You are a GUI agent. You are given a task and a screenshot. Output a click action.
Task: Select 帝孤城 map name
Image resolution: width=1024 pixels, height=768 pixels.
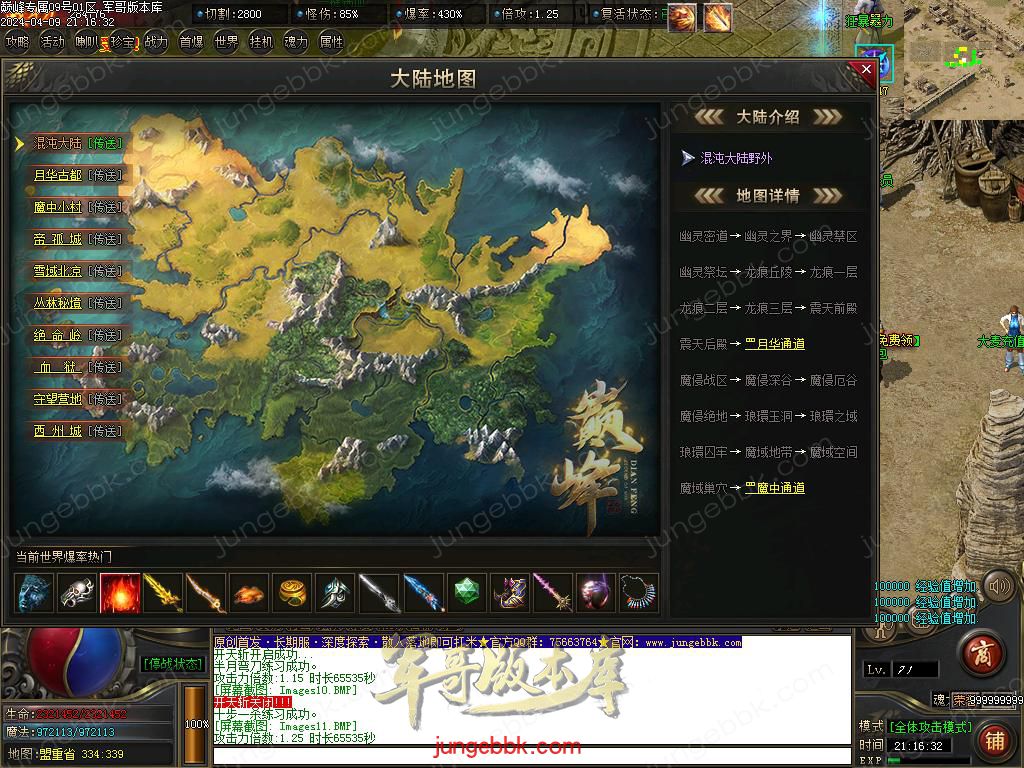pyautogui.click(x=58, y=239)
